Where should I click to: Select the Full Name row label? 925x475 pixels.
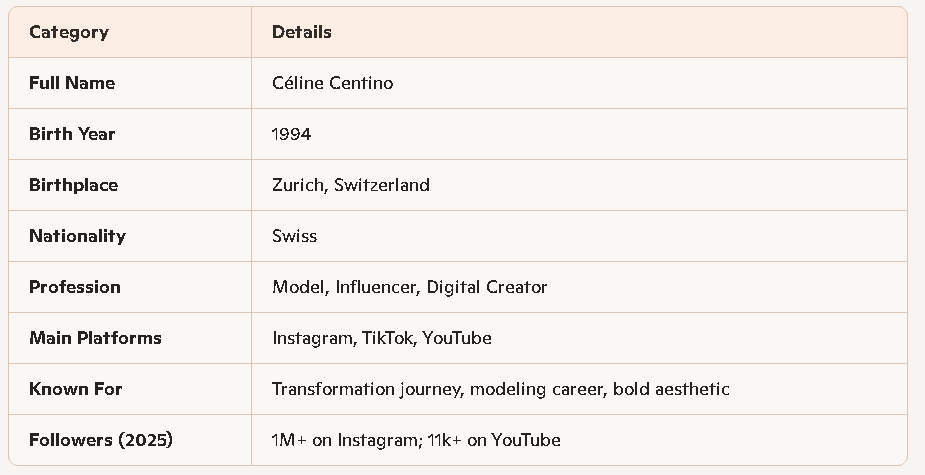72,83
